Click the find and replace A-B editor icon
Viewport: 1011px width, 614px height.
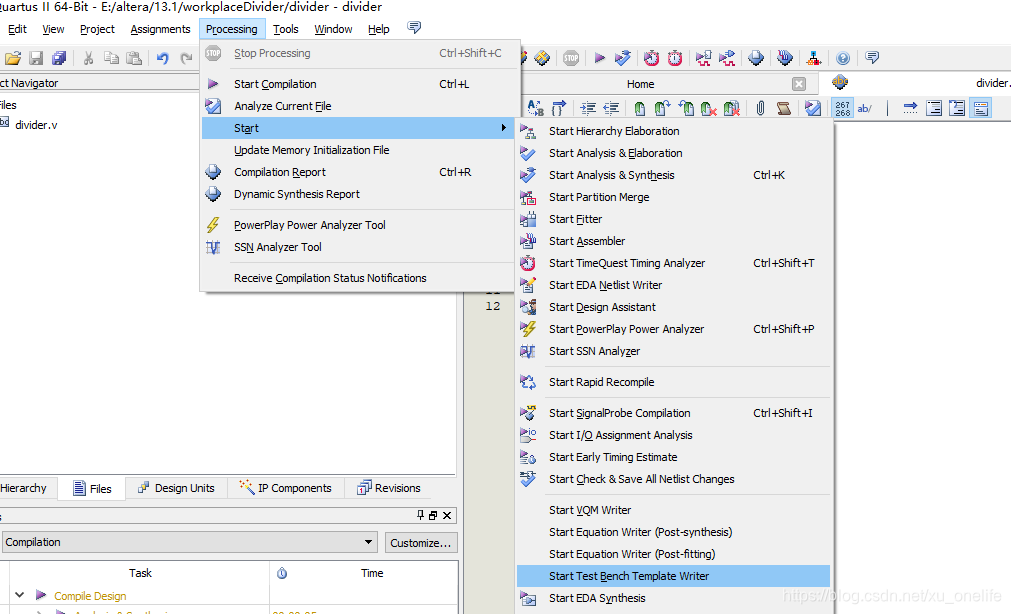click(535, 108)
